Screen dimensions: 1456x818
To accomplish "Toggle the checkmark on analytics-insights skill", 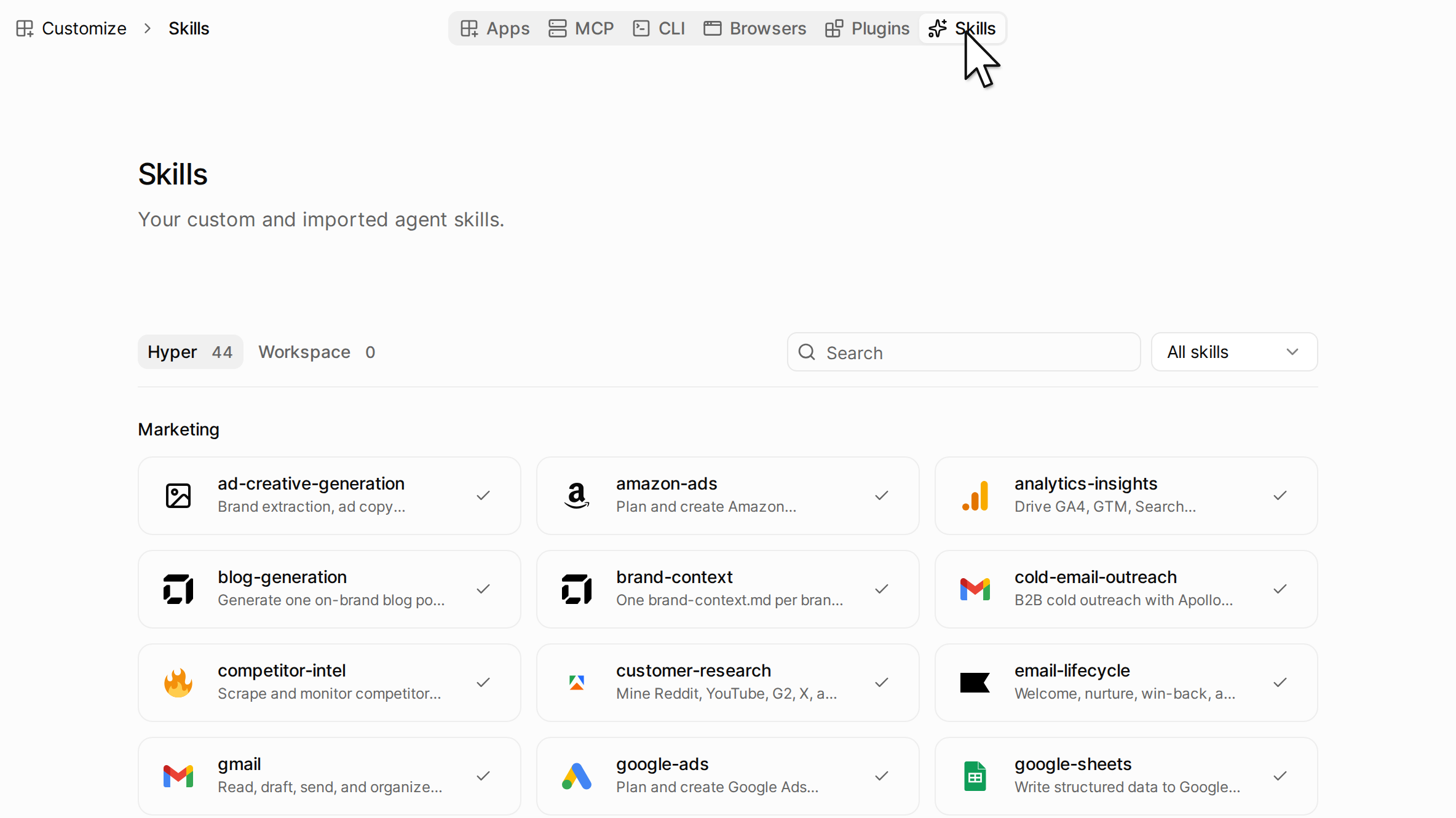I will tap(1280, 496).
